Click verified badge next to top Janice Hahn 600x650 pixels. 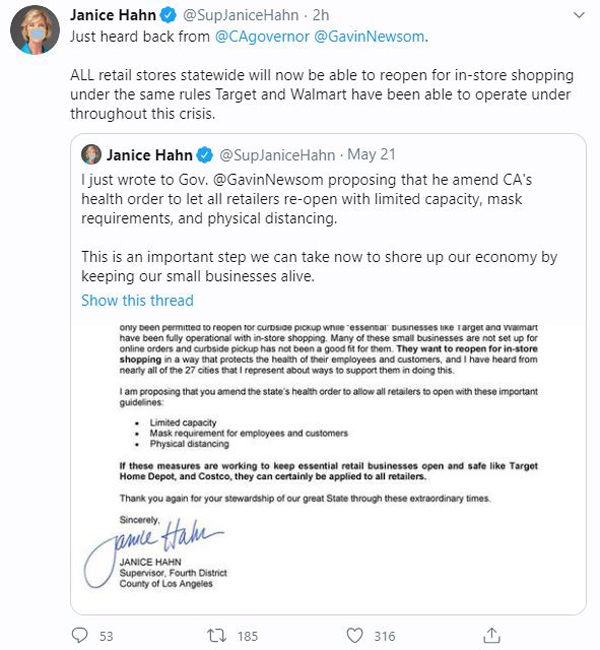pos(168,15)
